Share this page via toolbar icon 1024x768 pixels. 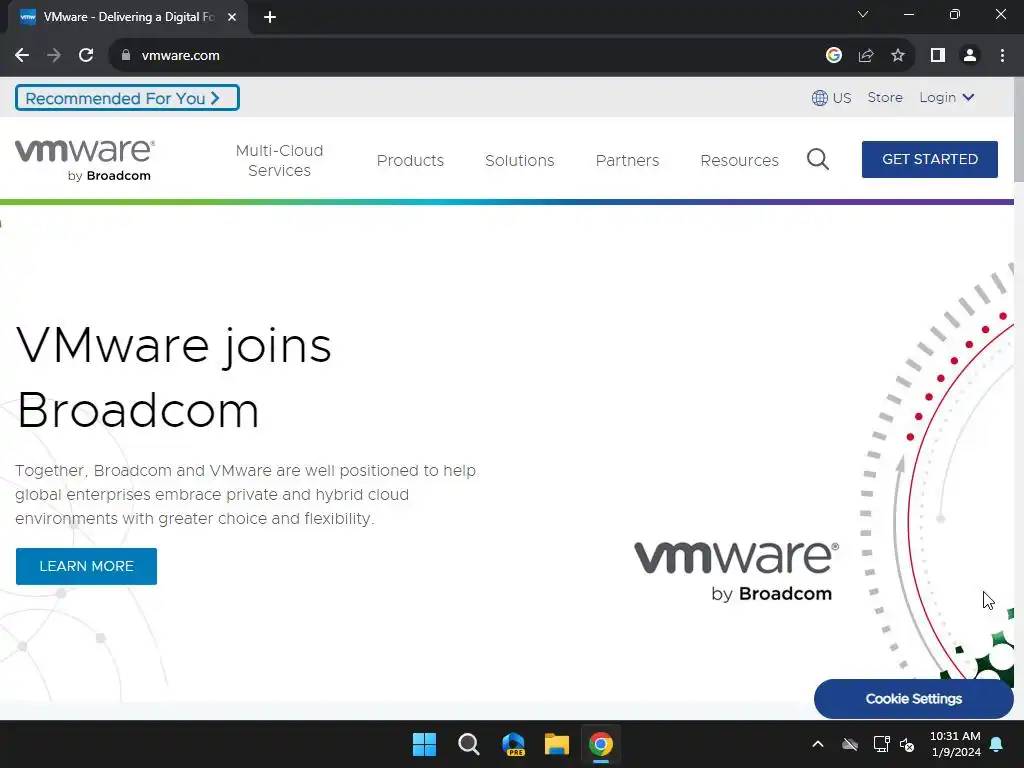866,56
